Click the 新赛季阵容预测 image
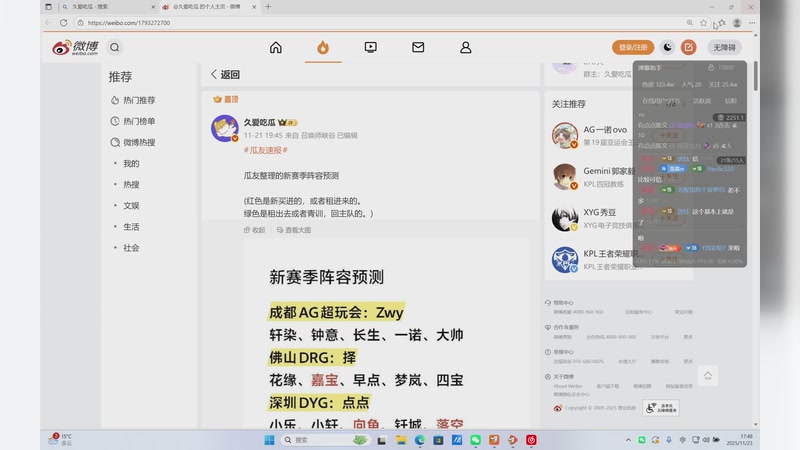 pos(385,334)
